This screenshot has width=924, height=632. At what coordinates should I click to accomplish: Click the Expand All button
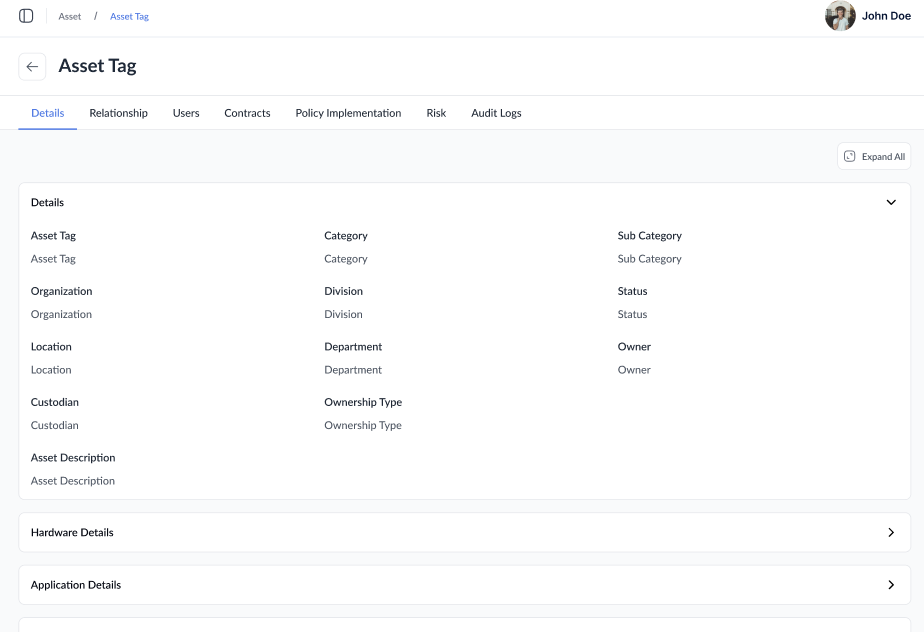tap(874, 156)
